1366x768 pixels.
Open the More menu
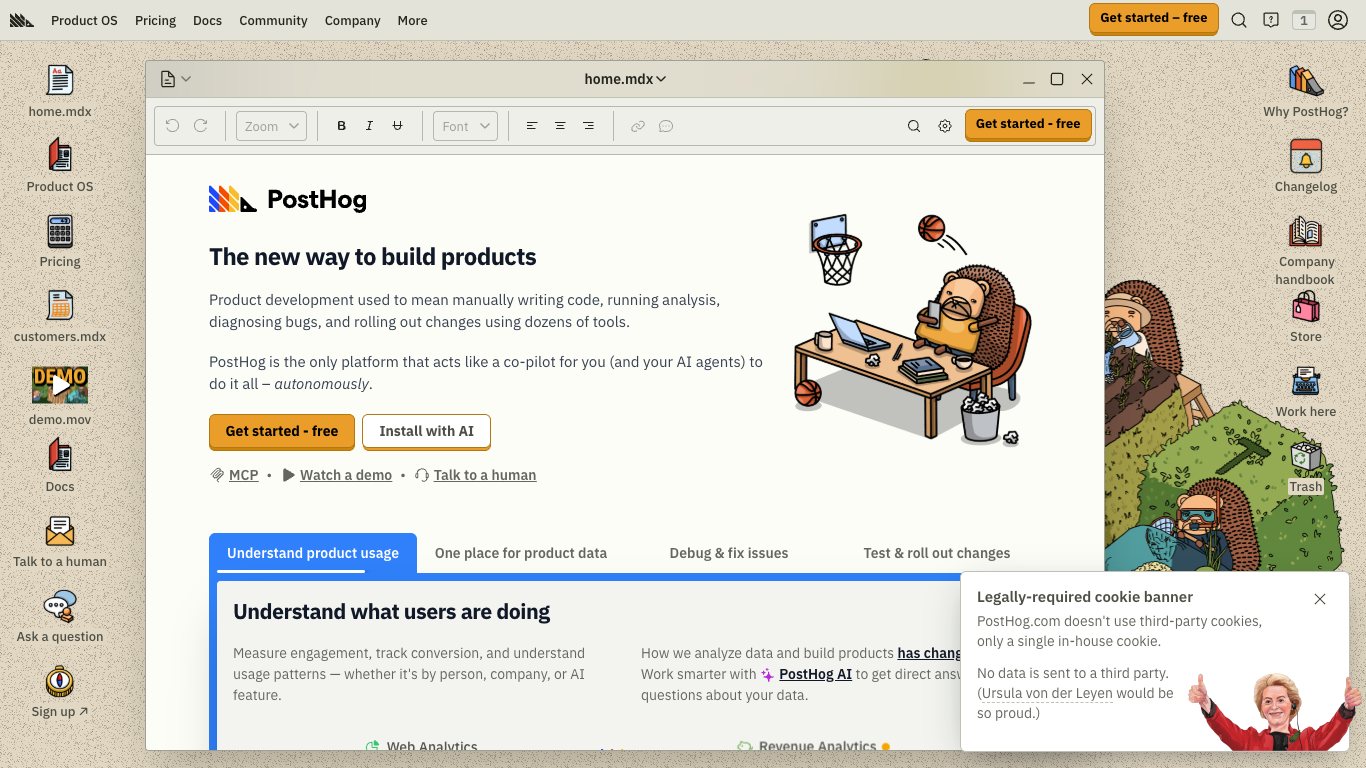pos(412,20)
